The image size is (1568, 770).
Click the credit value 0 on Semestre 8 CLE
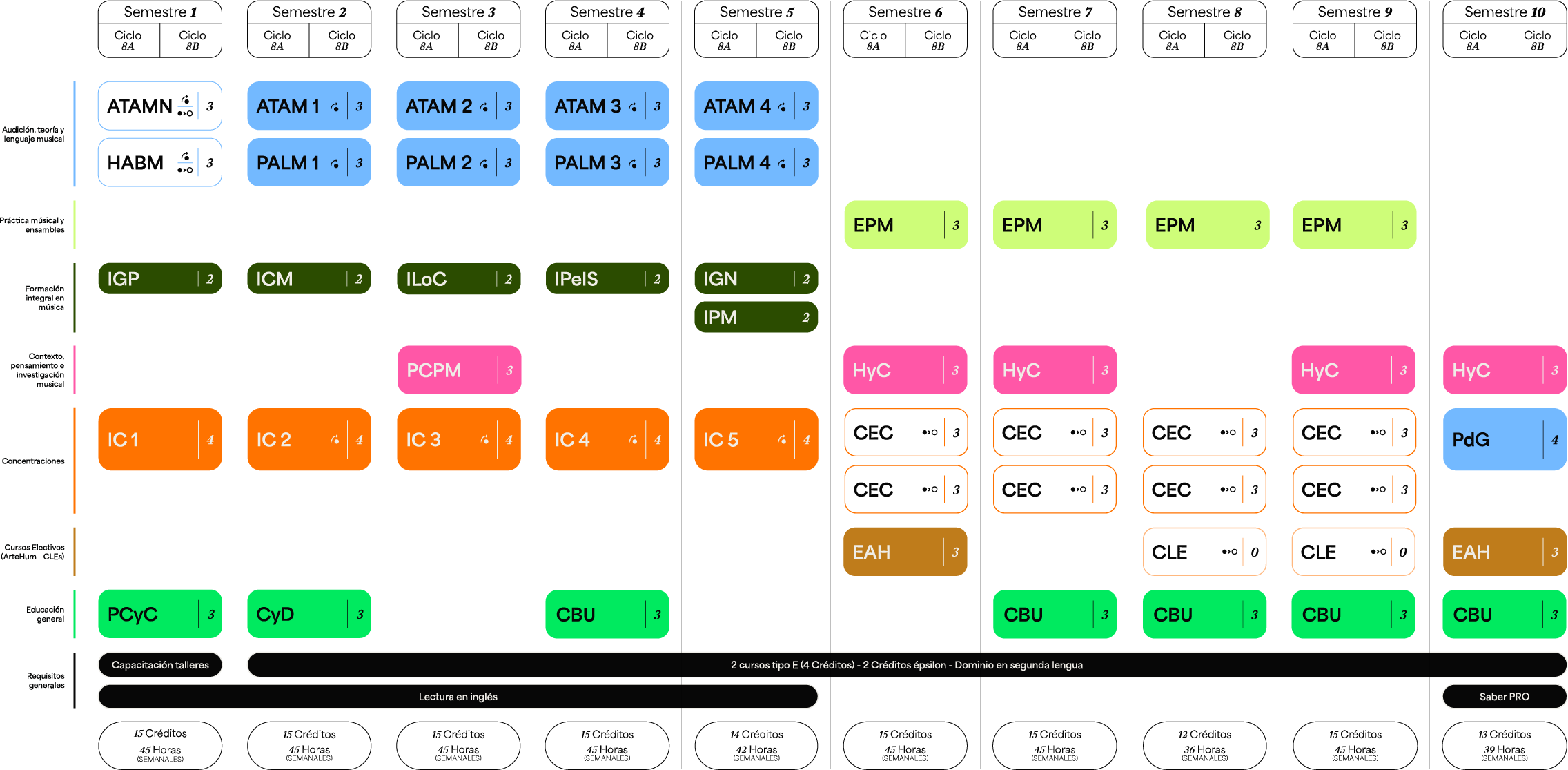tap(1255, 552)
